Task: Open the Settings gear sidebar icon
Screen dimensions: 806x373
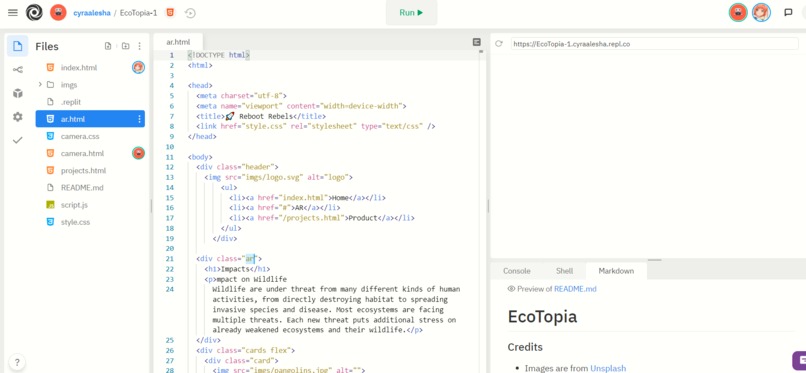Action: tap(17, 117)
